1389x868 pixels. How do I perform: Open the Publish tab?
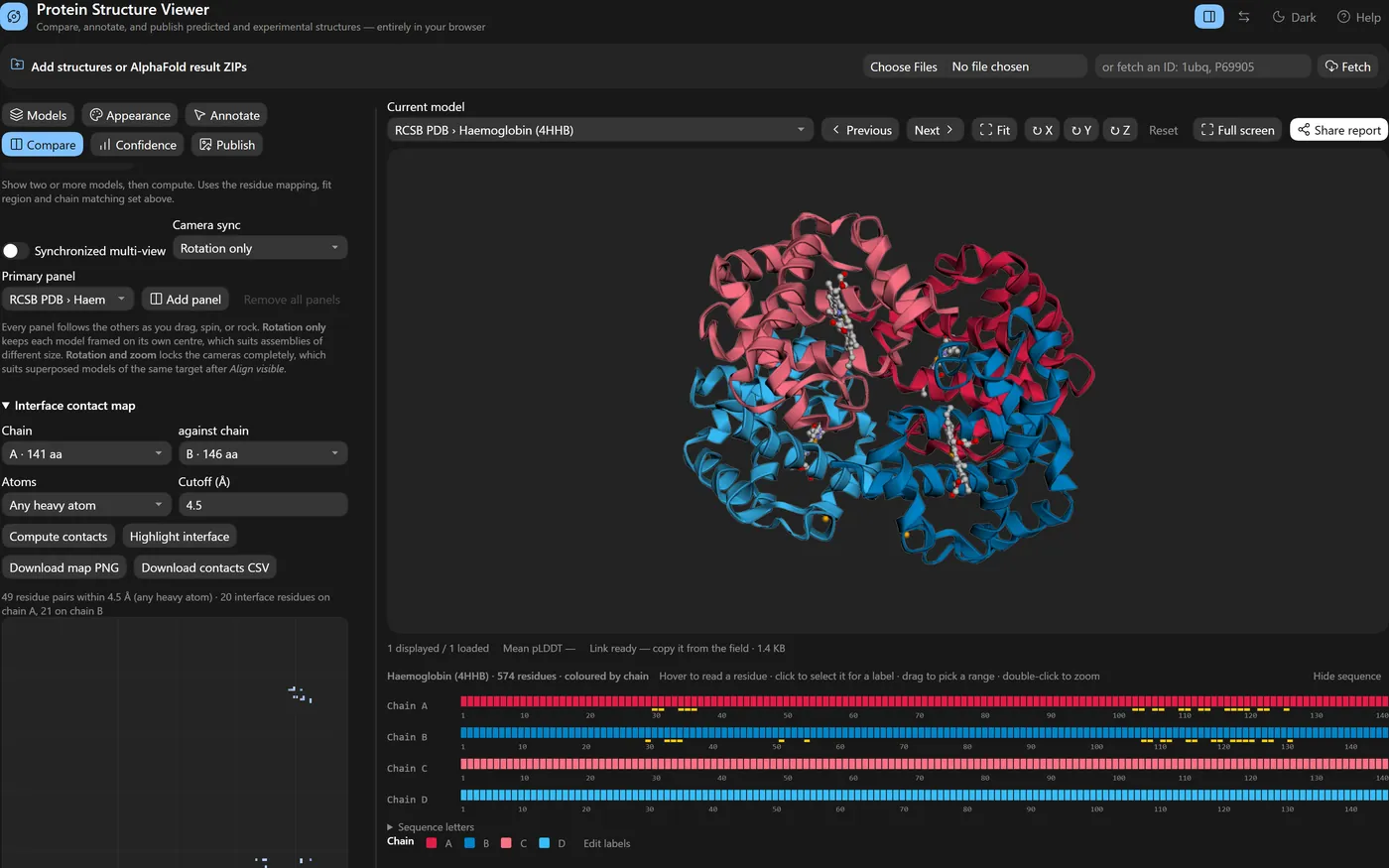tap(227, 145)
